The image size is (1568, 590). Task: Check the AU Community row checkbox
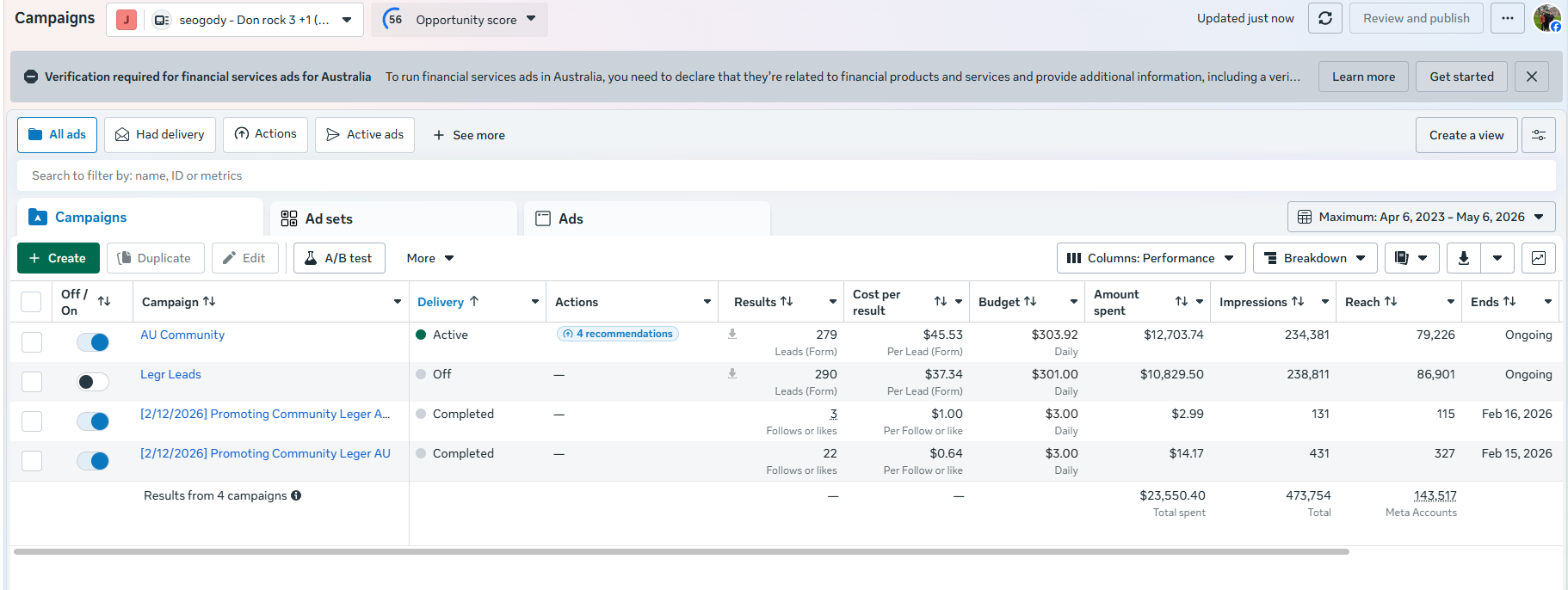[32, 342]
